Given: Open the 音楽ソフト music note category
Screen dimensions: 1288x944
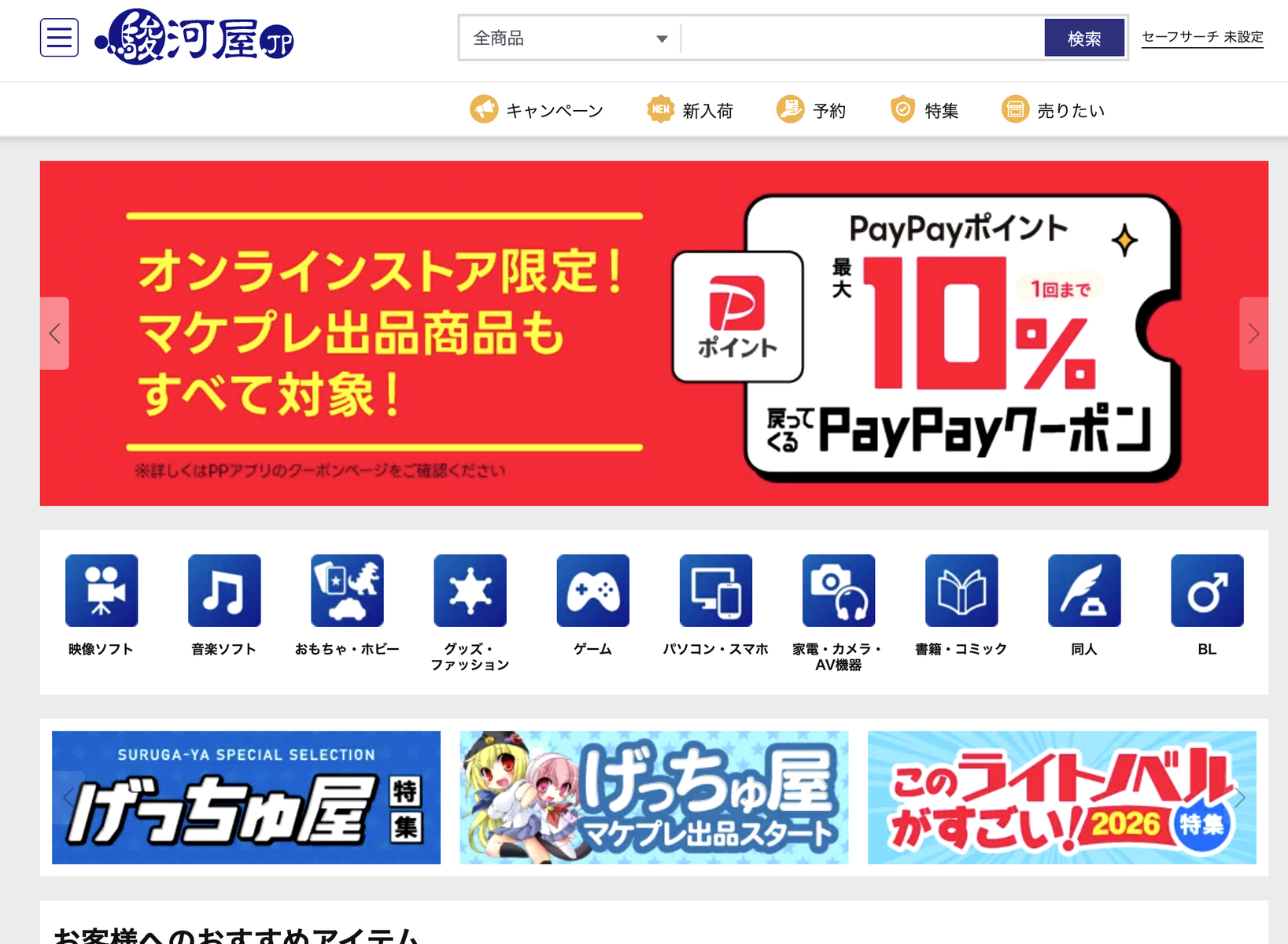Looking at the screenshot, I should pyautogui.click(x=224, y=591).
